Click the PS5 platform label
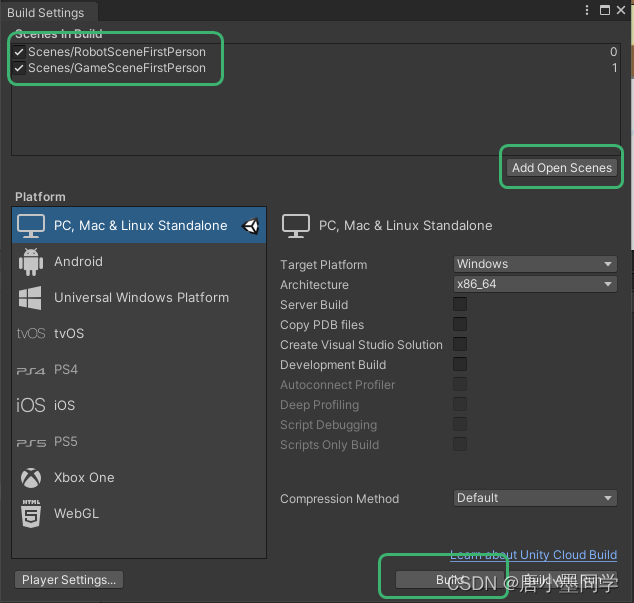This screenshot has width=634, height=603. click(x=66, y=442)
